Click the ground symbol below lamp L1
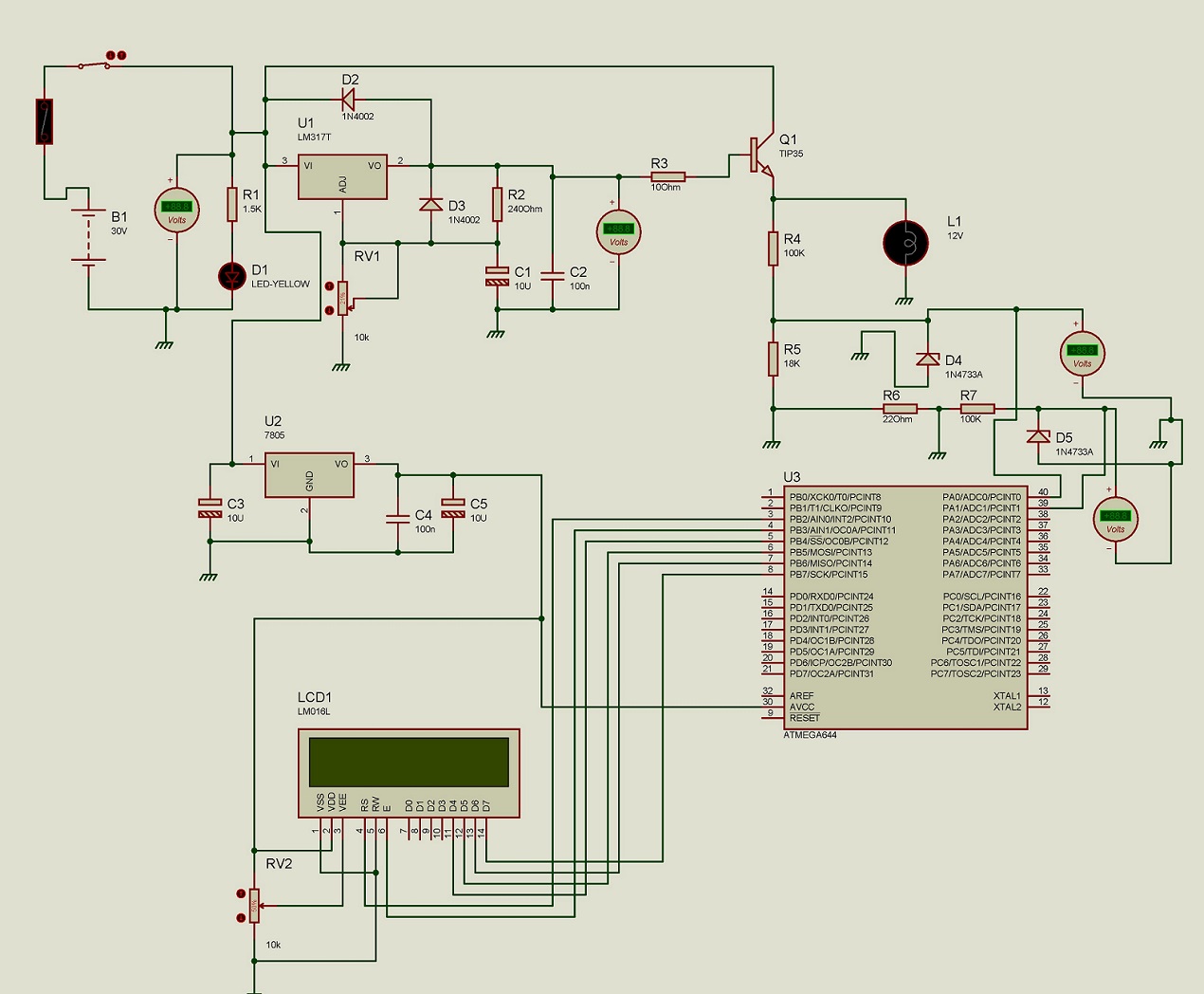Viewport: 1204px width, 994px height. 905,301
